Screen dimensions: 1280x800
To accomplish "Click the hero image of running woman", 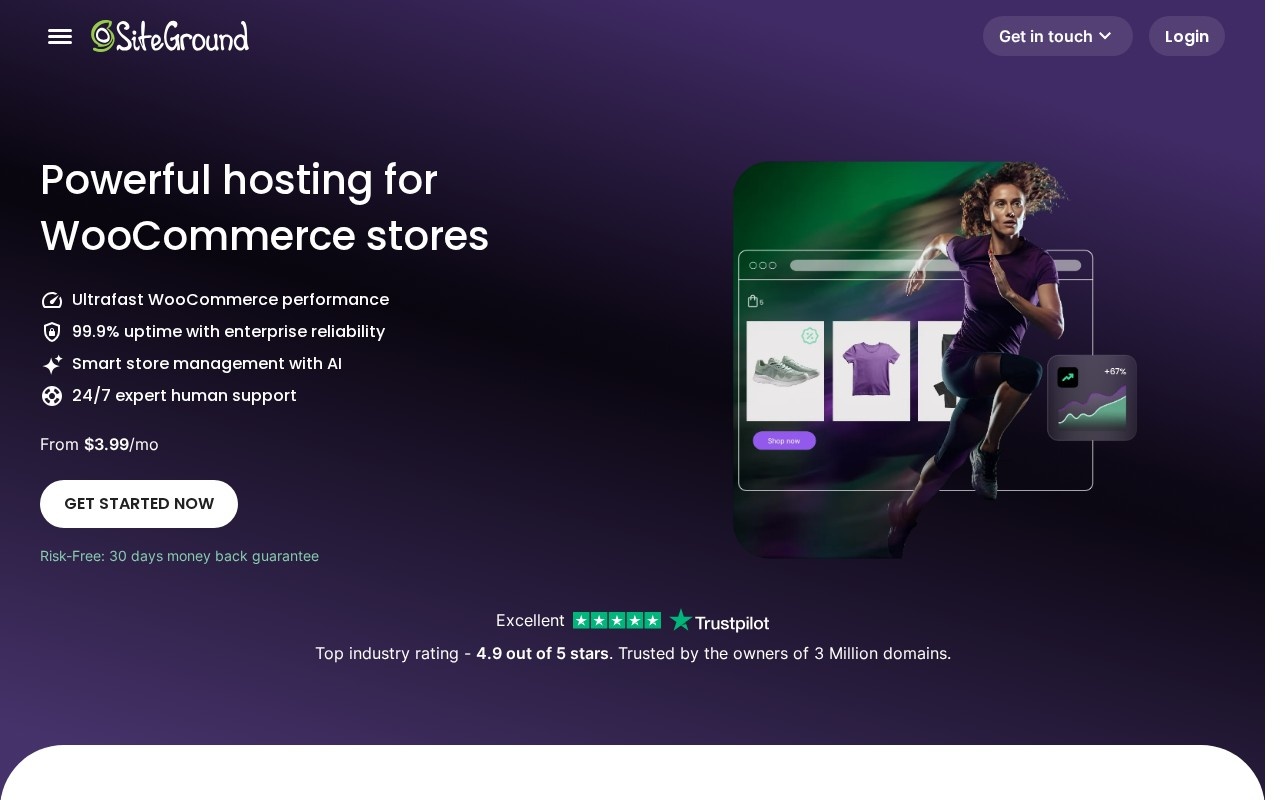I will pyautogui.click(x=935, y=360).
